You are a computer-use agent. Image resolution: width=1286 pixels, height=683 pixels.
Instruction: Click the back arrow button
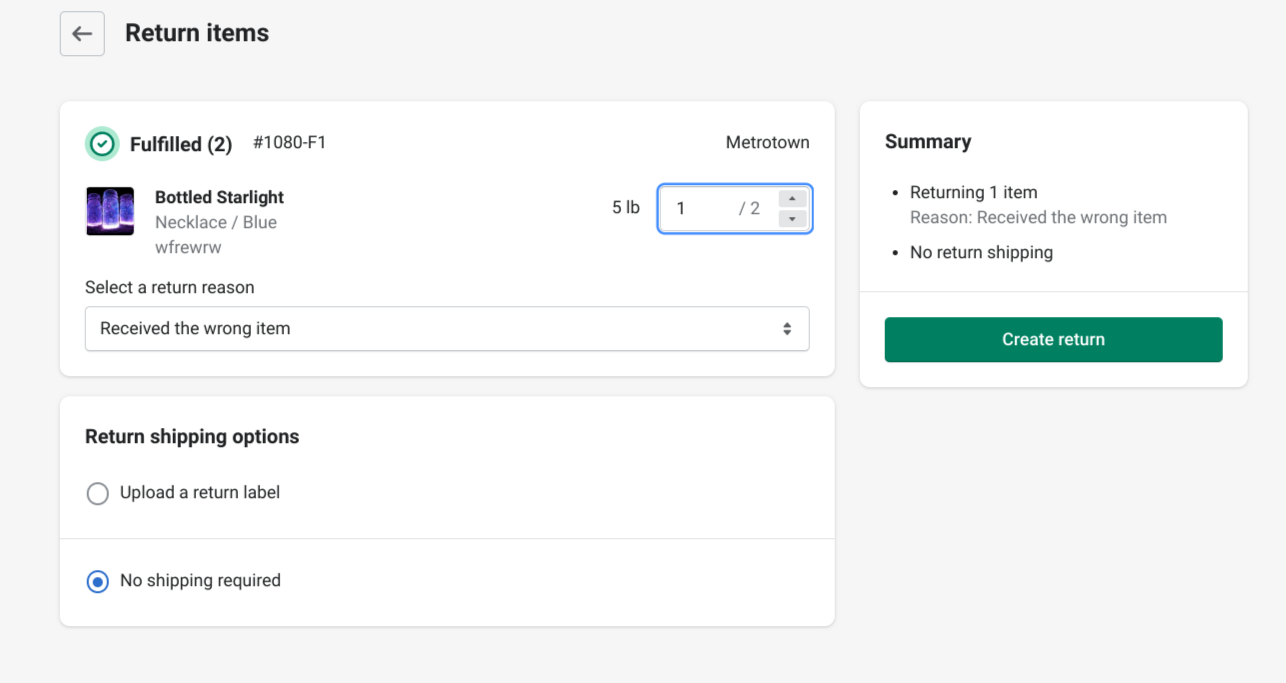[82, 34]
